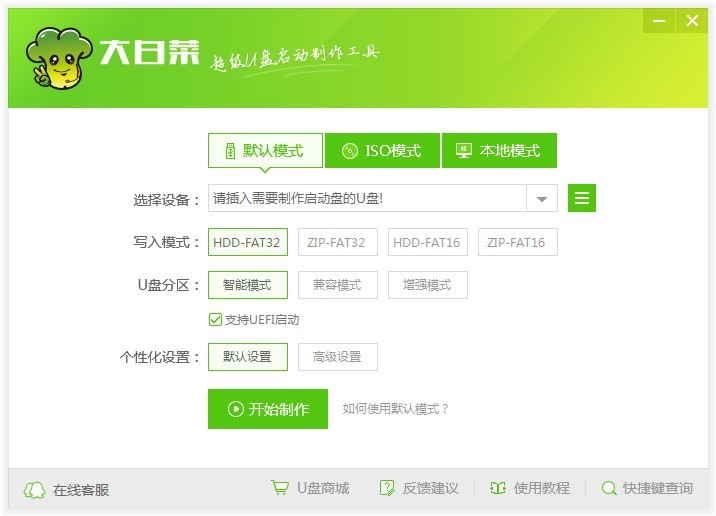Screen dimensions: 716x516
Task: Open U盘商城 shopping cart icon
Action: [x=280, y=488]
